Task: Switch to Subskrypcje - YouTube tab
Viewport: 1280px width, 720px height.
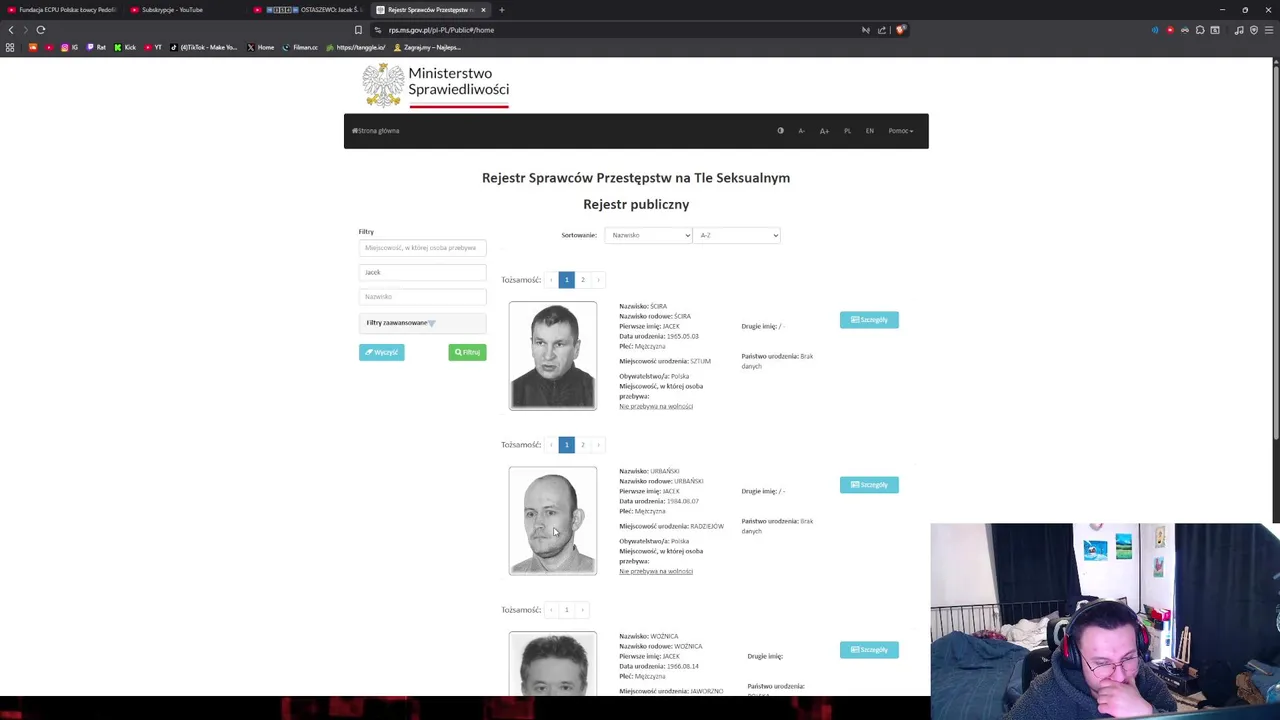Action: (185, 10)
